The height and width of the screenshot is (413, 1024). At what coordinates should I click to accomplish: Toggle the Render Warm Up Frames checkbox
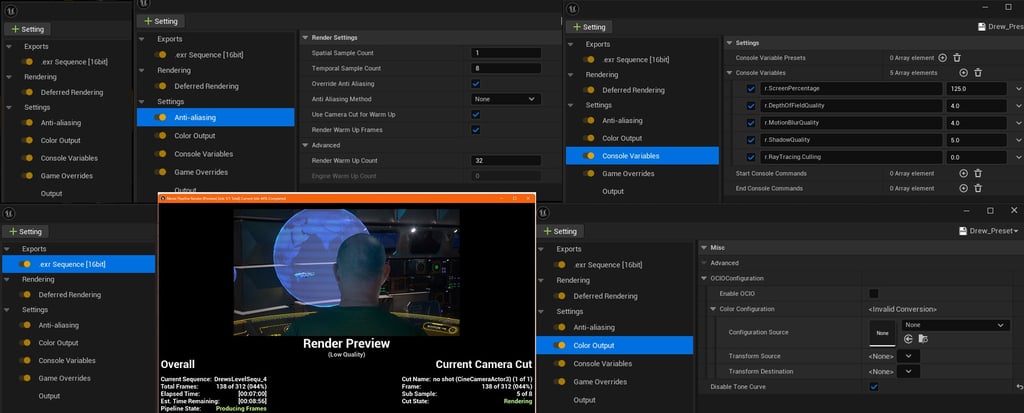pos(475,130)
